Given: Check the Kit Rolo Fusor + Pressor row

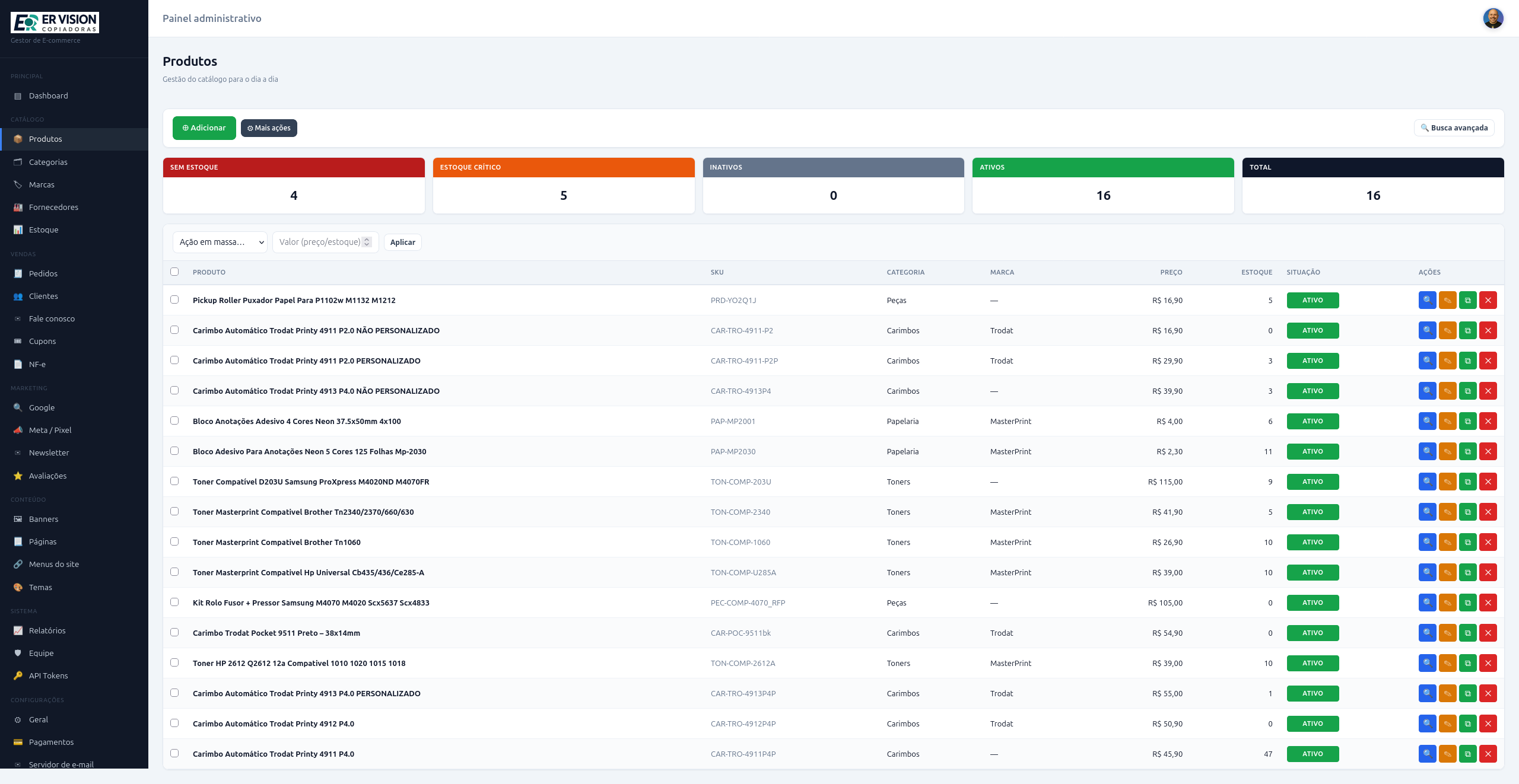Looking at the screenshot, I should (x=174, y=602).
